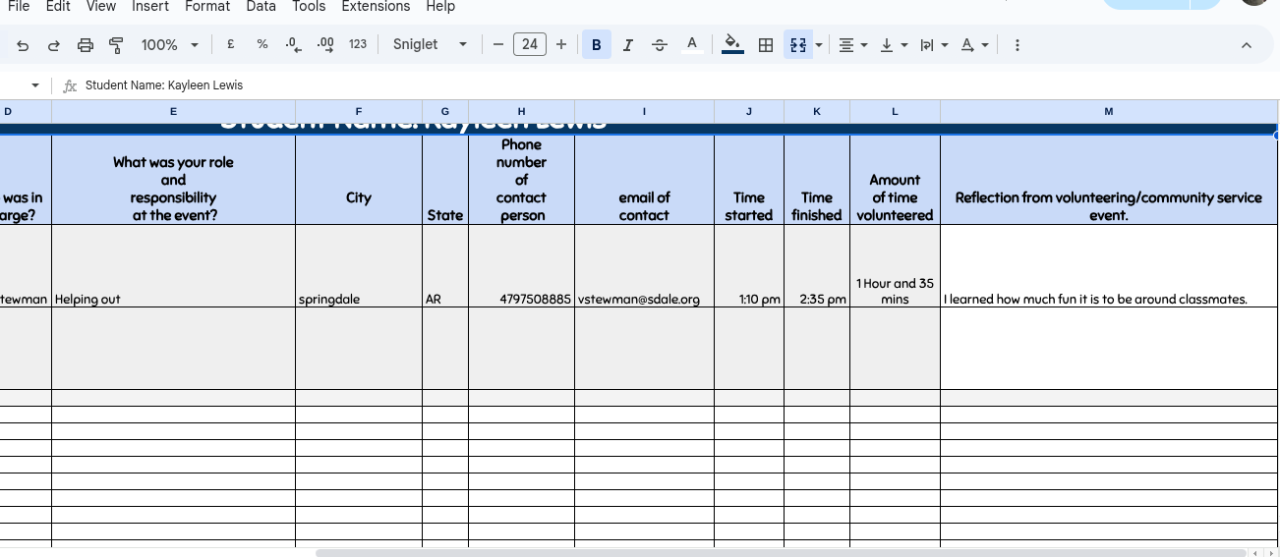The height and width of the screenshot is (557, 1280).
Task: Increase font size with plus button
Action: pyautogui.click(x=561, y=45)
